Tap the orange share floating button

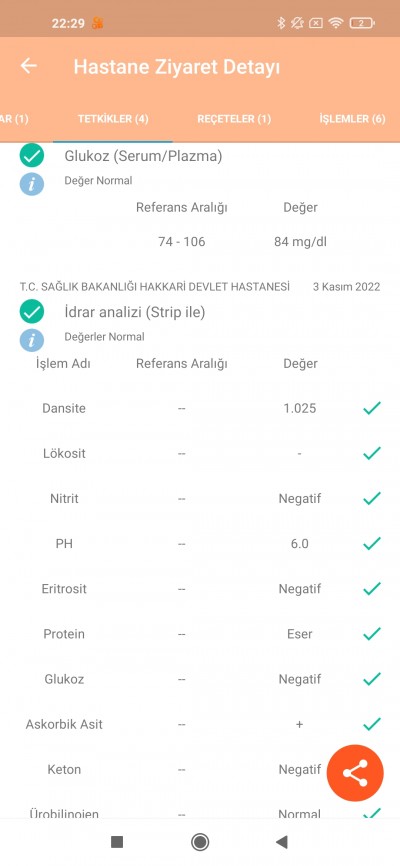pyautogui.click(x=355, y=773)
